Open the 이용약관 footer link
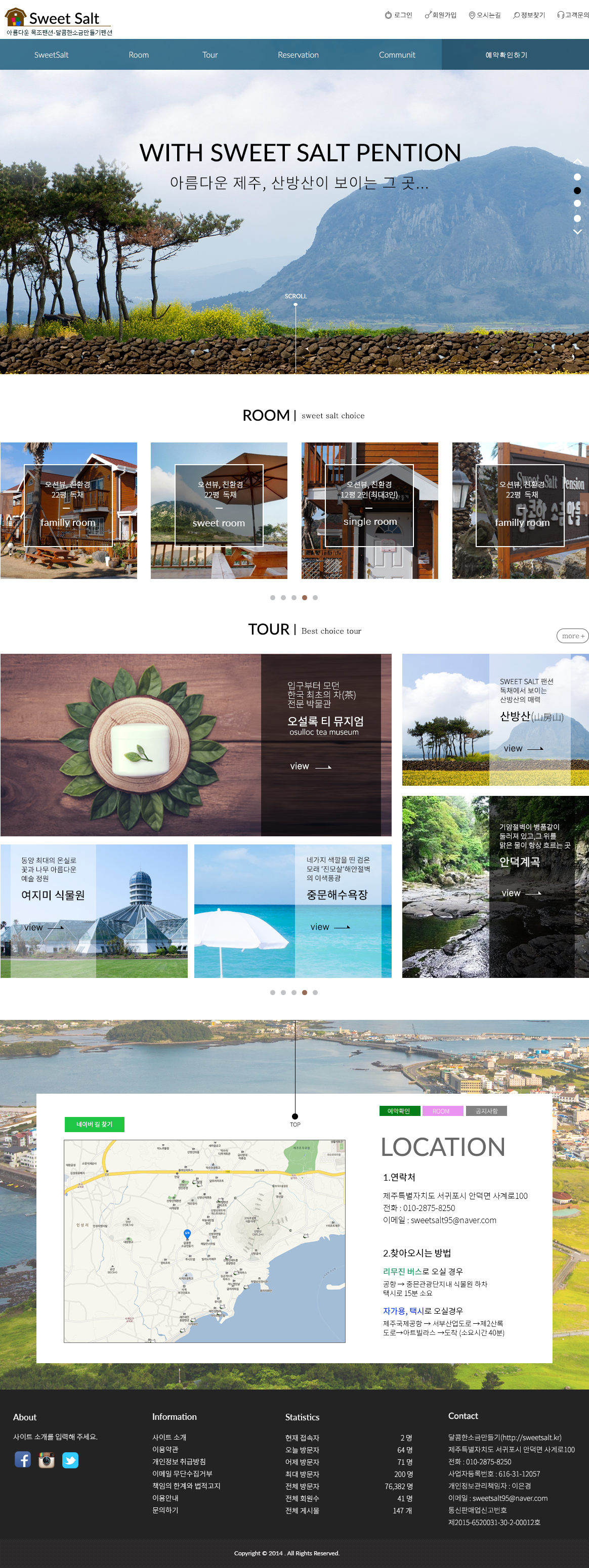 pyautogui.click(x=165, y=1449)
